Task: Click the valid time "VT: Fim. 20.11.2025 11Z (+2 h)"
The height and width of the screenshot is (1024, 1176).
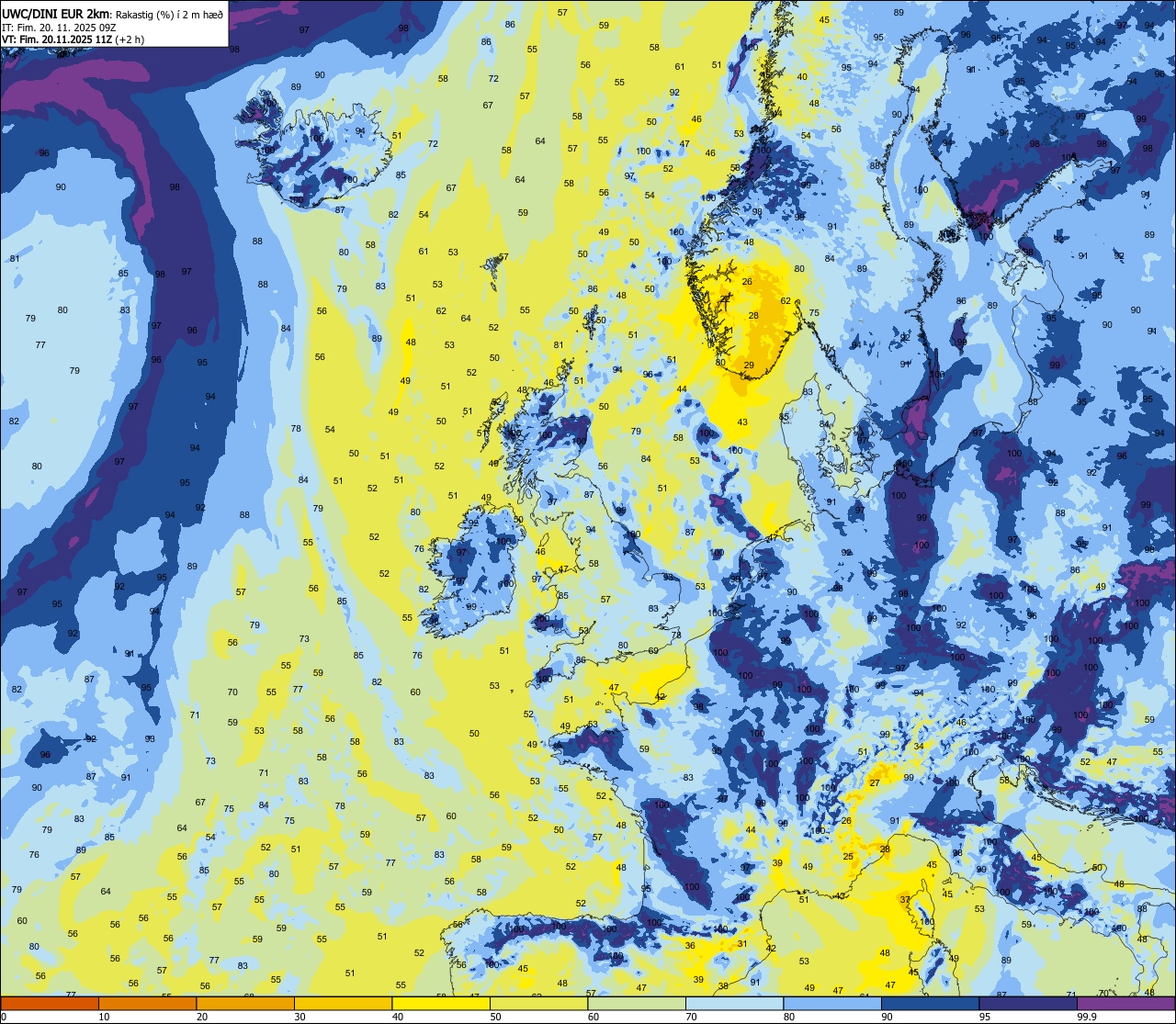Action: (x=73, y=39)
